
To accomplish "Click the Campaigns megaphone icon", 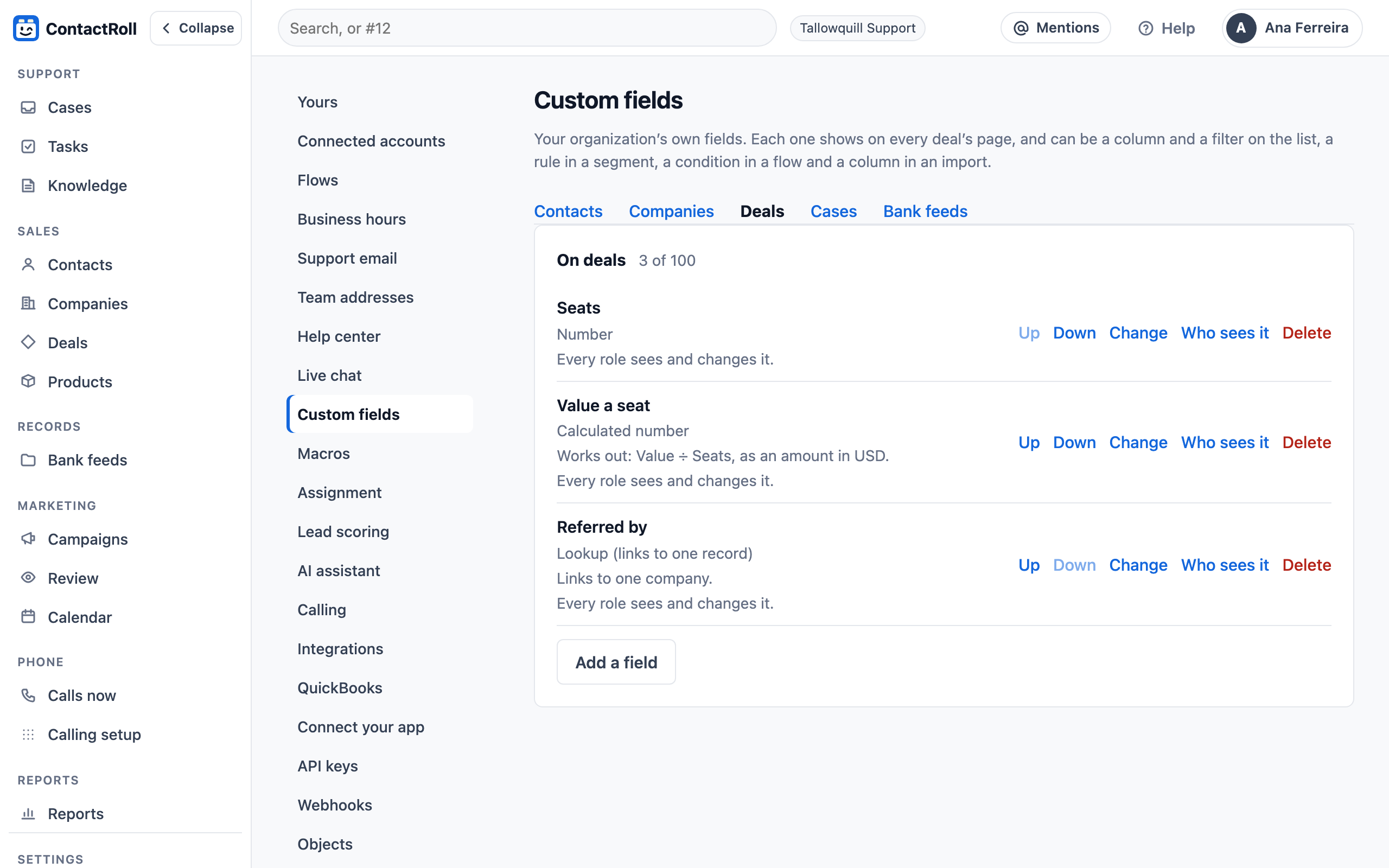I will coord(28,539).
